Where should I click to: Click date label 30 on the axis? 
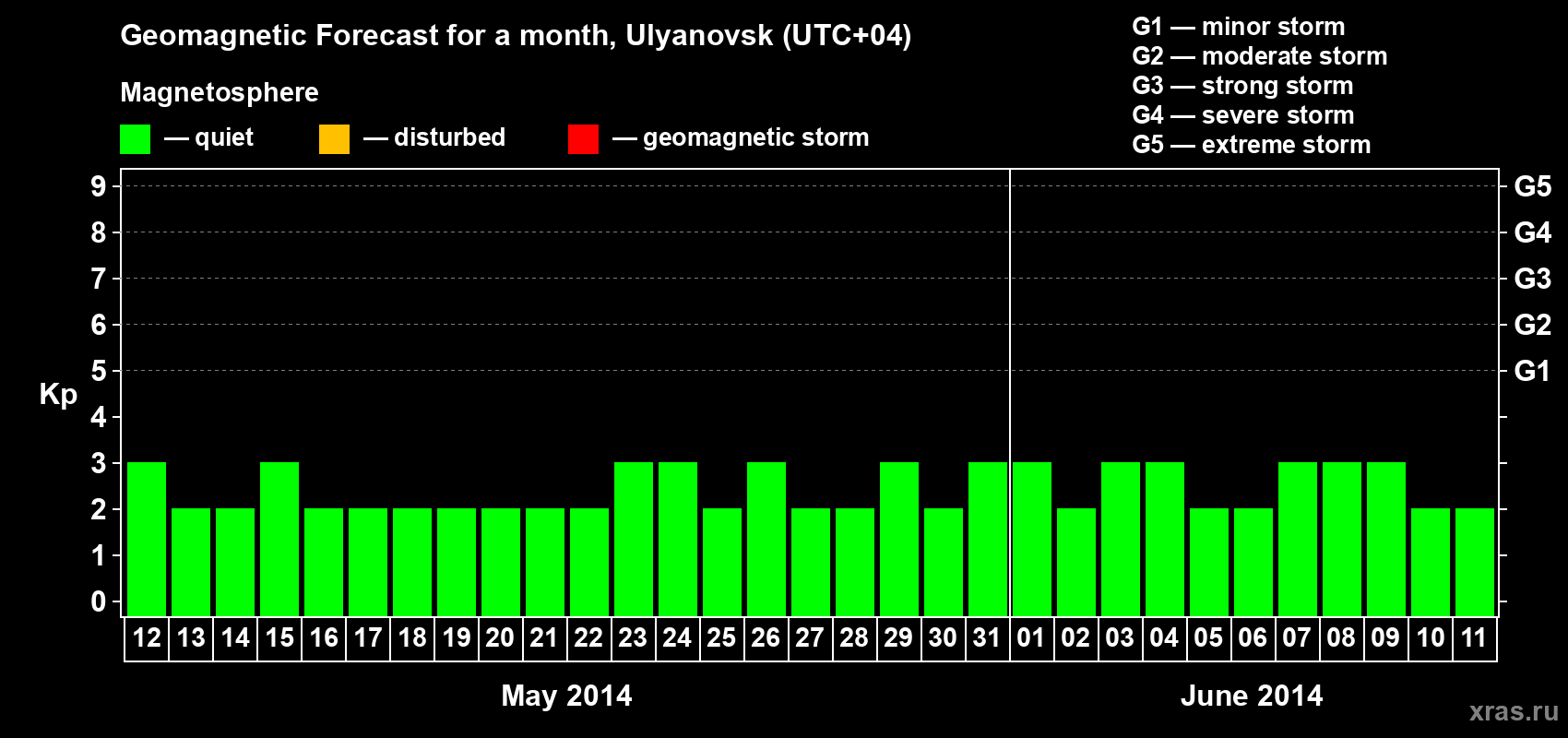944,637
